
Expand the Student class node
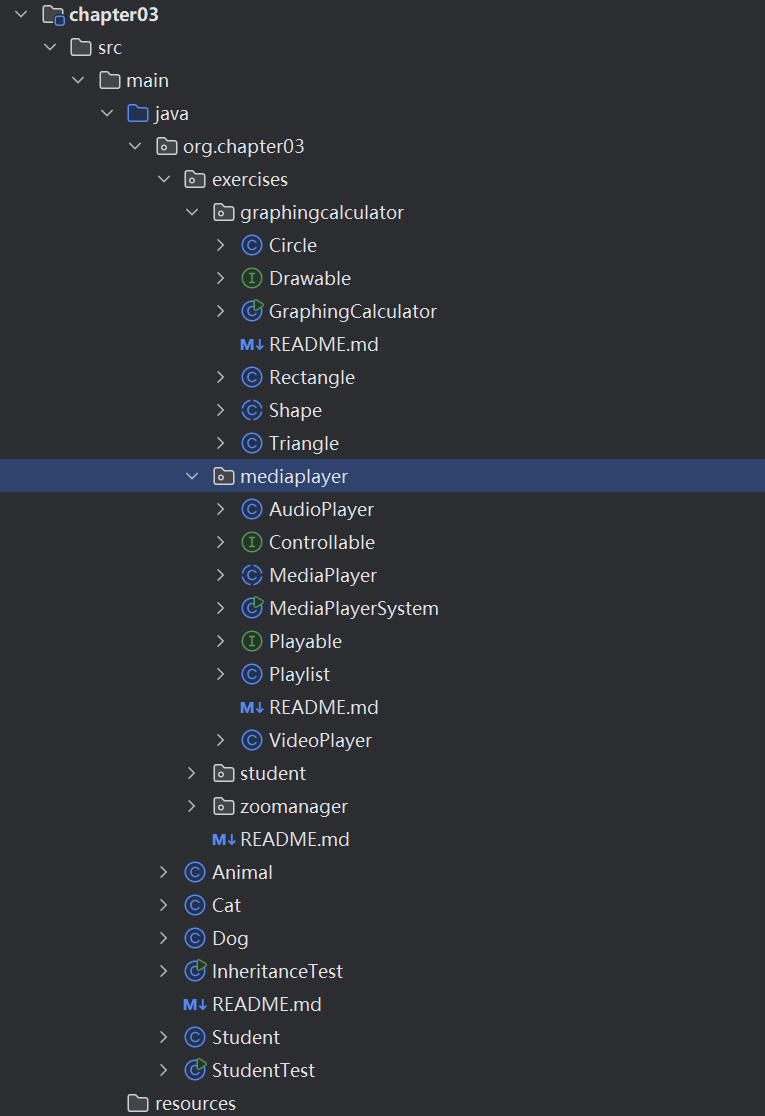[x=164, y=1037]
